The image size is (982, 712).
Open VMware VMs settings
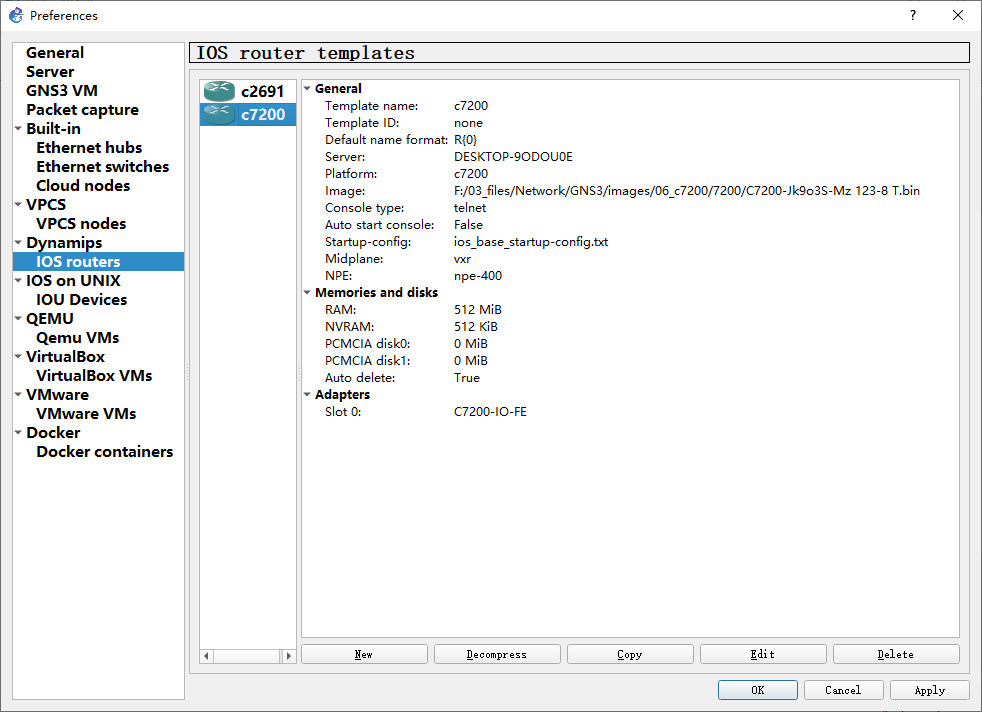(86, 413)
